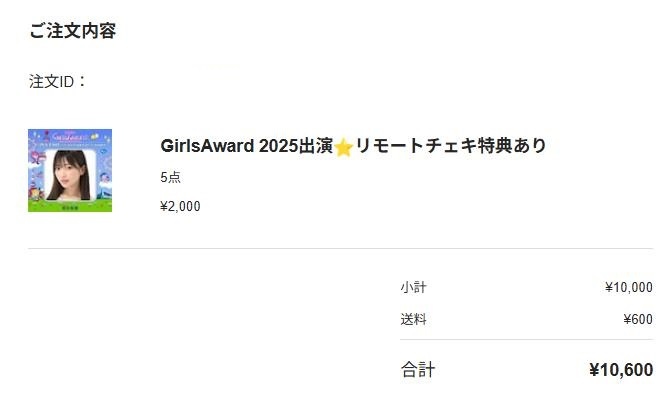This screenshot has height=406, width=666.
Task: Click the divider line below the product item
Action: (x=341, y=248)
